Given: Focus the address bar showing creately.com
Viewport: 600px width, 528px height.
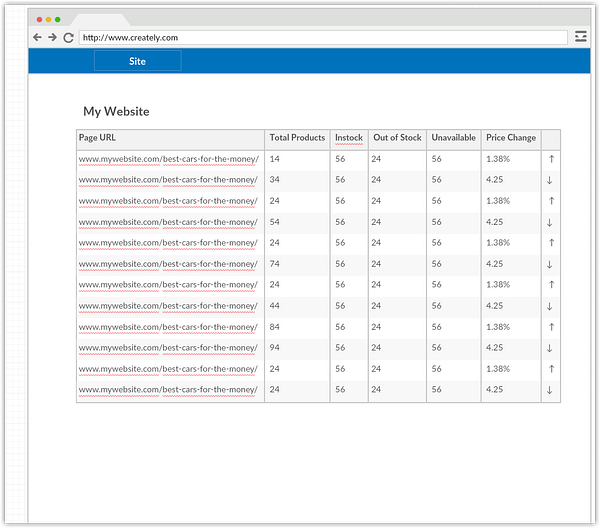Looking at the screenshot, I should [323, 37].
